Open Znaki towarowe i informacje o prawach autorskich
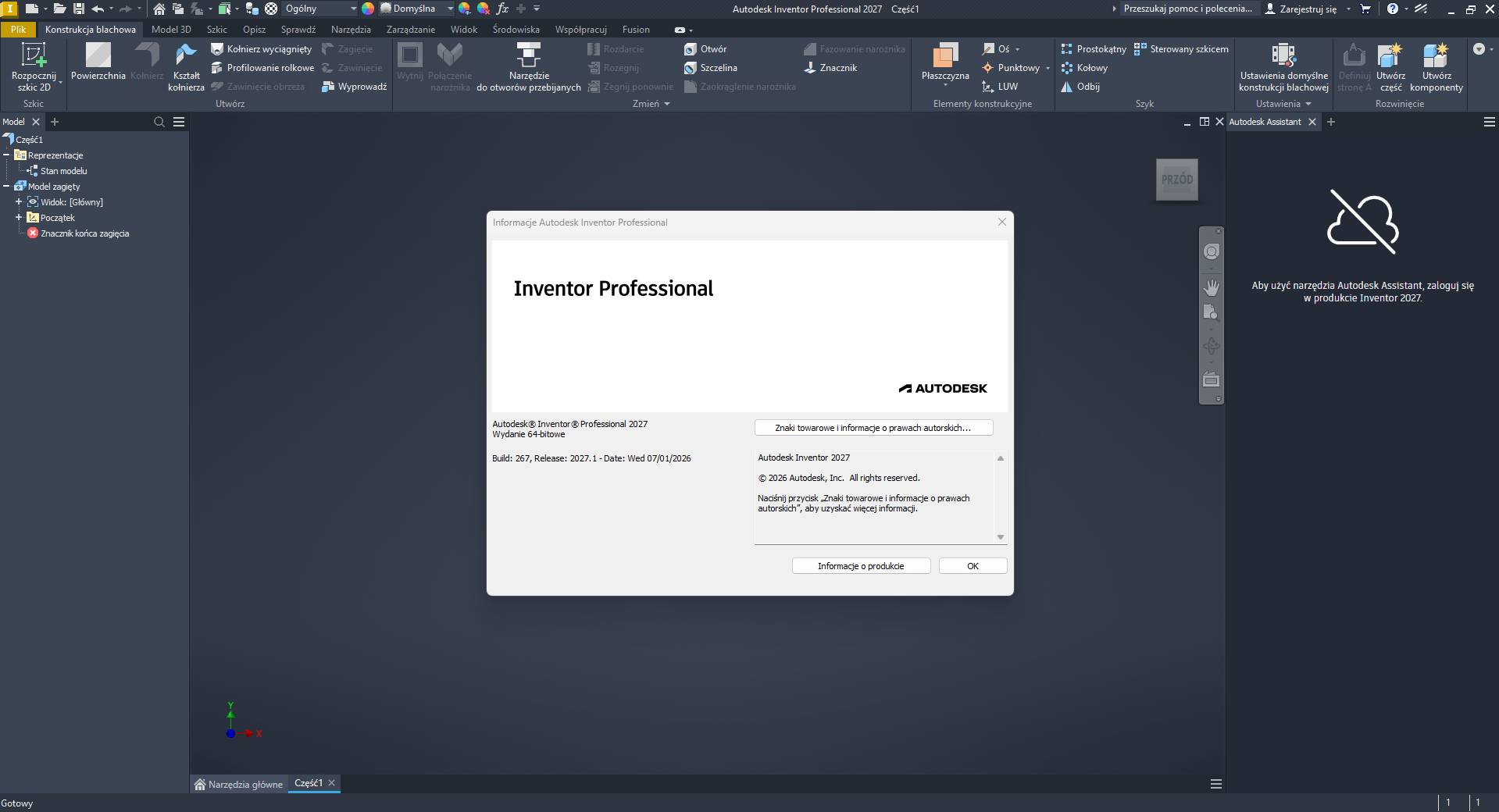The width and height of the screenshot is (1499, 812). (873, 428)
